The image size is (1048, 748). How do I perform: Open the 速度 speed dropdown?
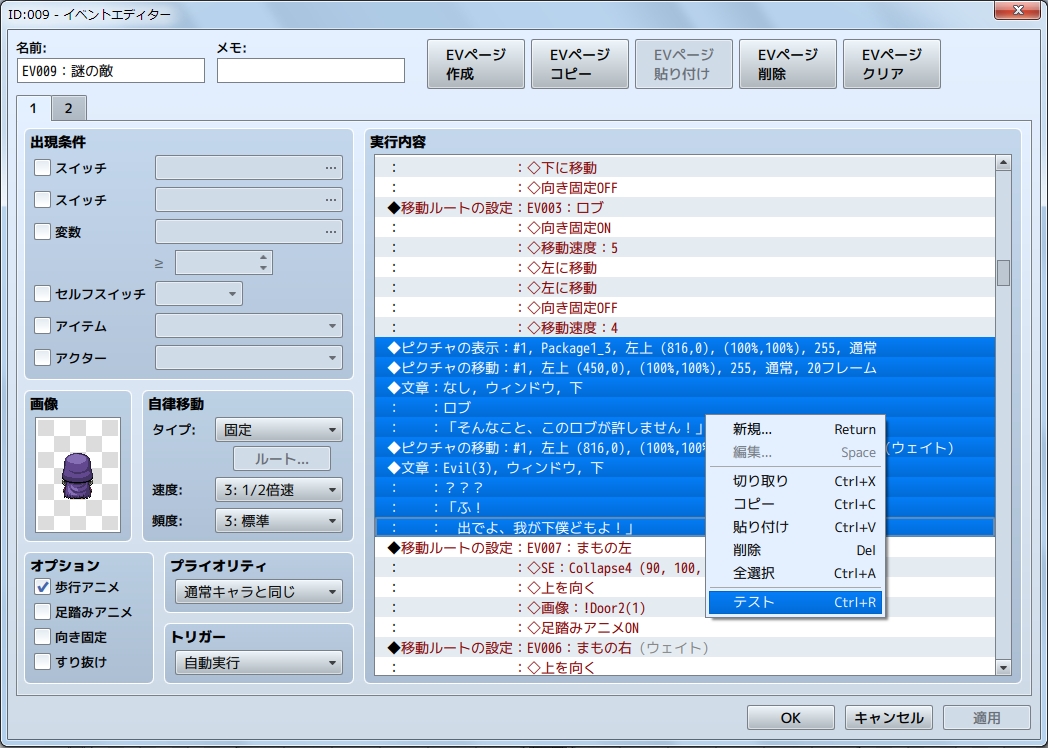[278, 489]
